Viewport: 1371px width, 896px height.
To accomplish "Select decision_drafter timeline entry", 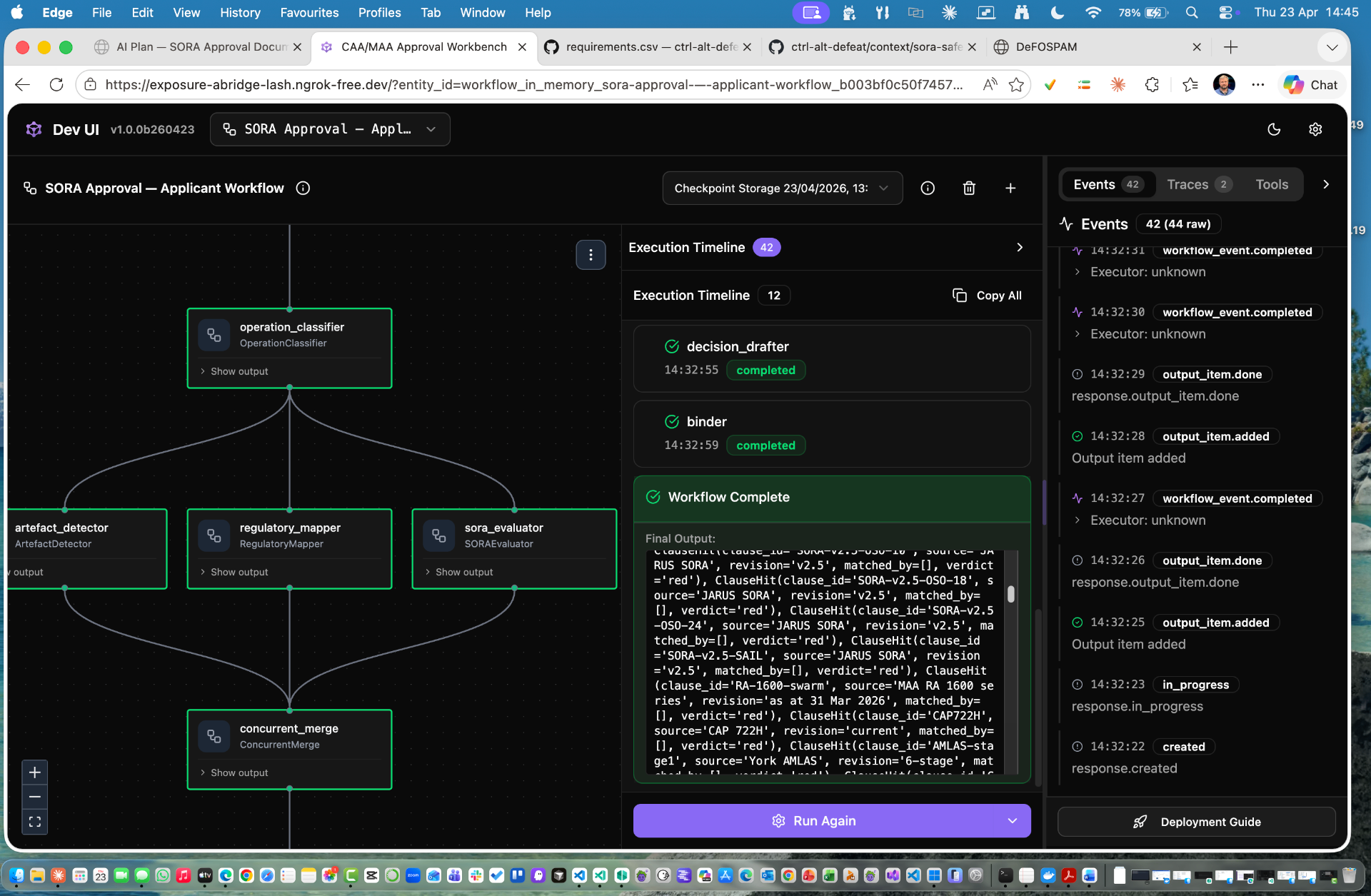I will click(832, 358).
